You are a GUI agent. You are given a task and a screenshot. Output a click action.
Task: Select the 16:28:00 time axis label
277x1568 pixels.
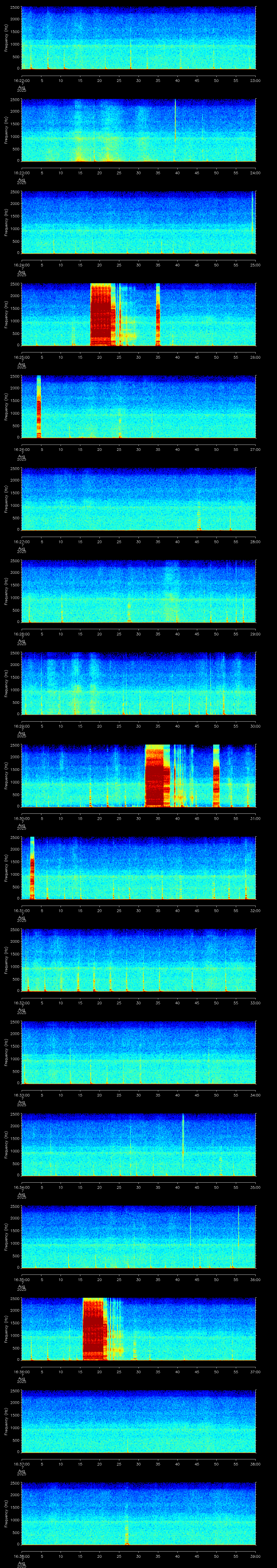[21, 634]
